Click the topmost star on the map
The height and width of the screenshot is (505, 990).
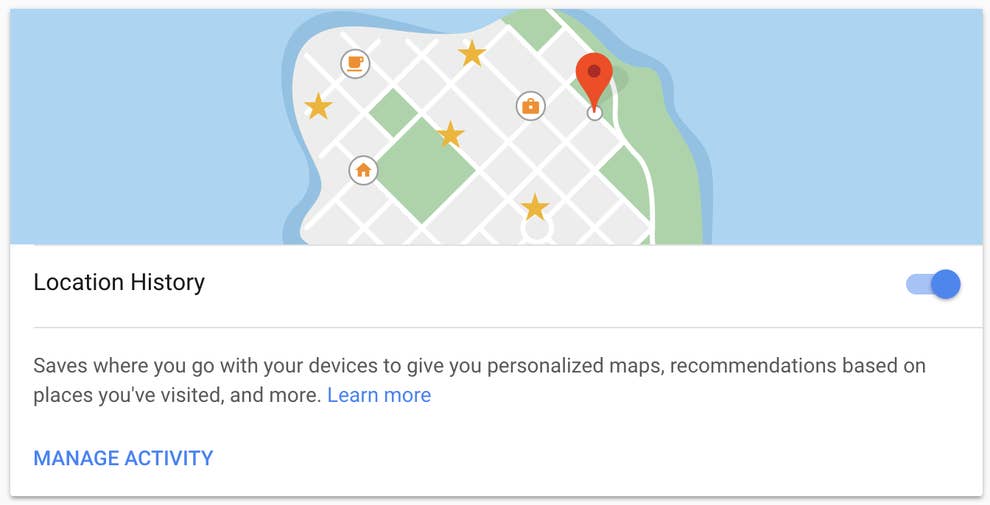click(472, 54)
